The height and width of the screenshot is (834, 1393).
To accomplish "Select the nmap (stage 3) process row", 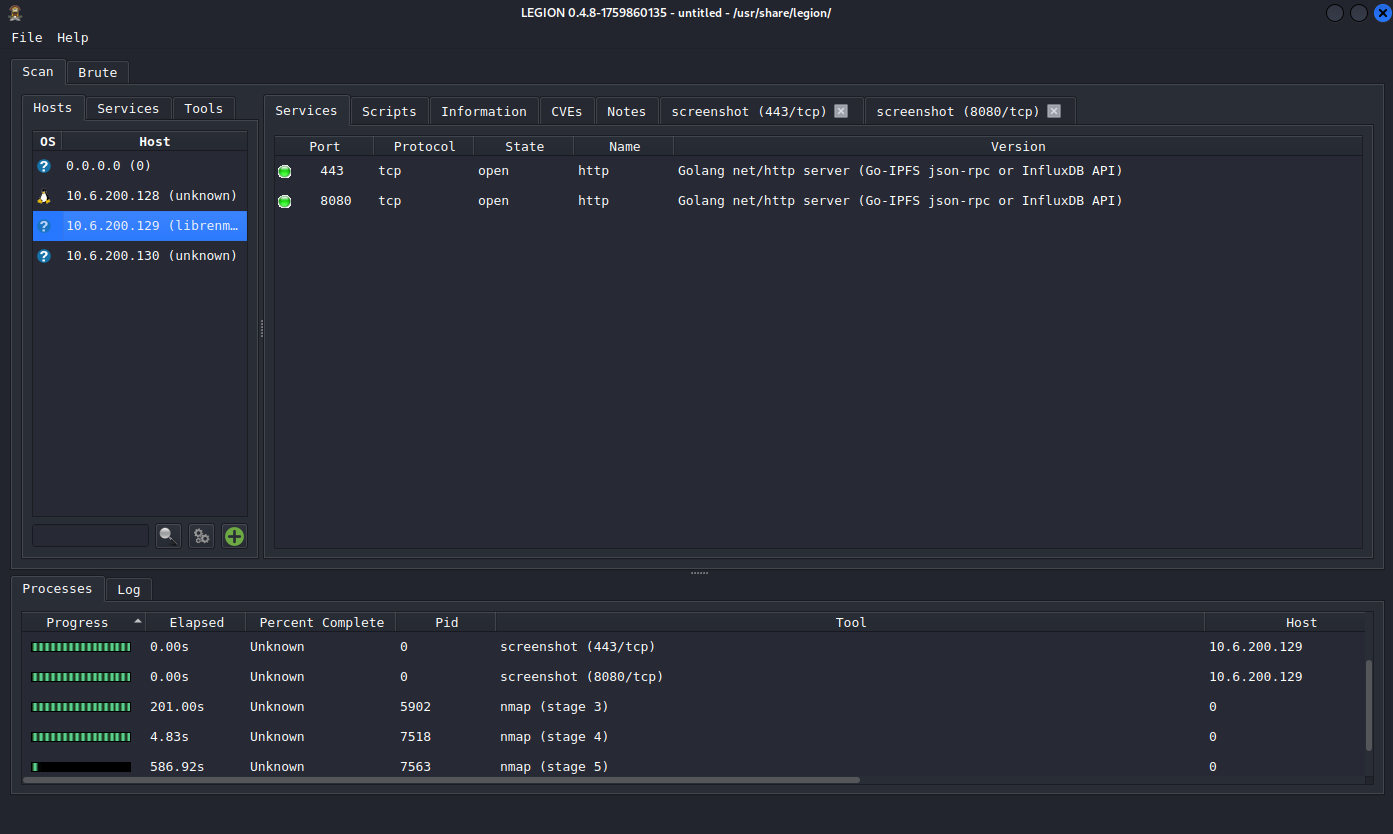I will [x=693, y=707].
